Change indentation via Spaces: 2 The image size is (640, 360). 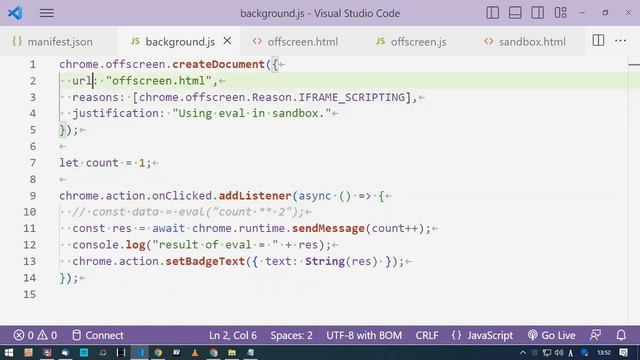(291, 336)
